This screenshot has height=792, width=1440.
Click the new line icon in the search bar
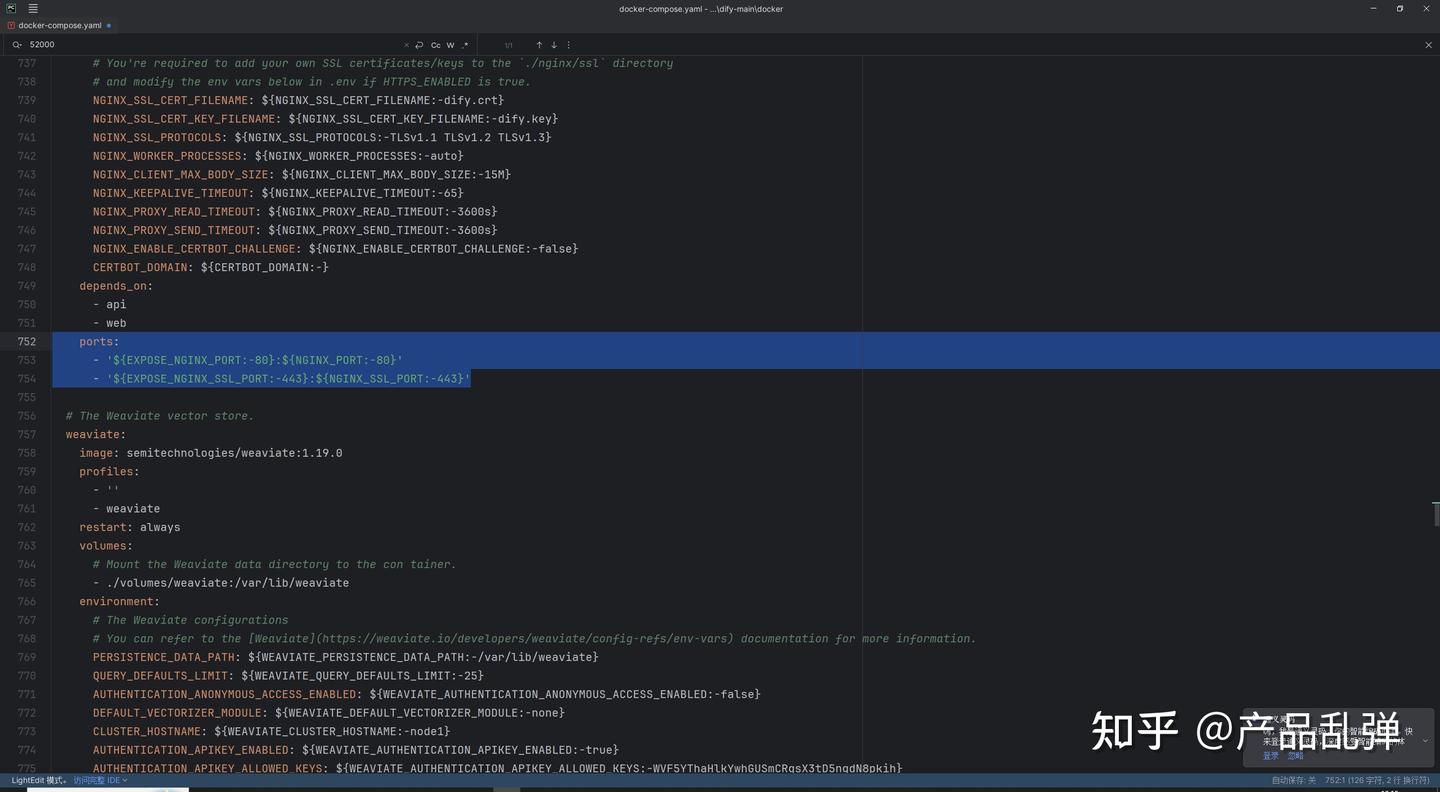point(420,45)
